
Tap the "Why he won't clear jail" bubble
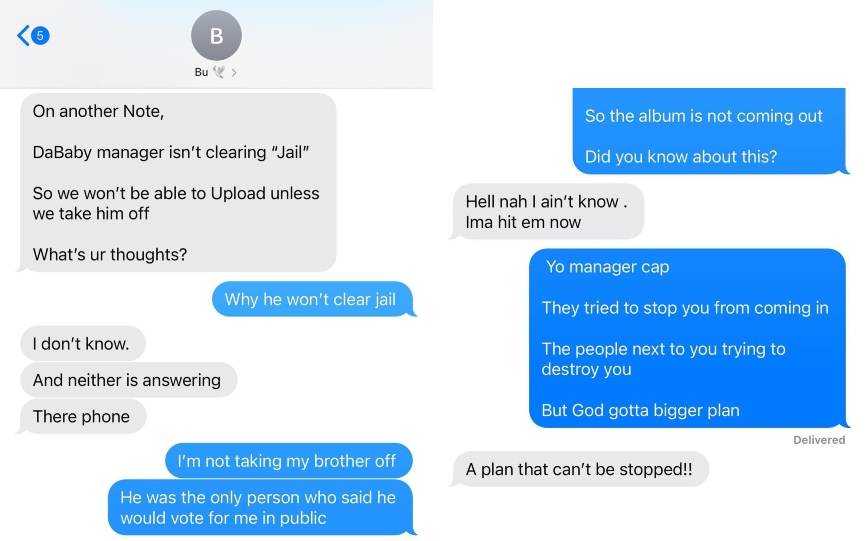(x=312, y=299)
